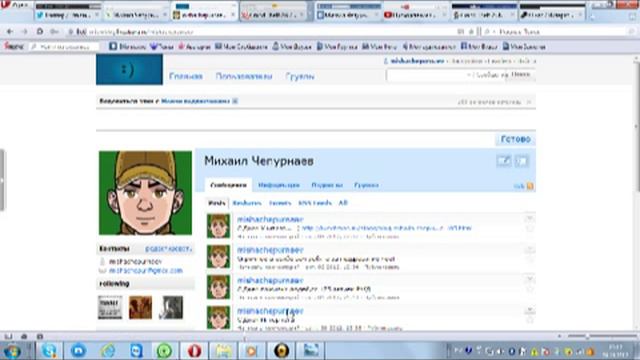
Task: Click the smiley logo in the site header
Action: (x=129, y=70)
